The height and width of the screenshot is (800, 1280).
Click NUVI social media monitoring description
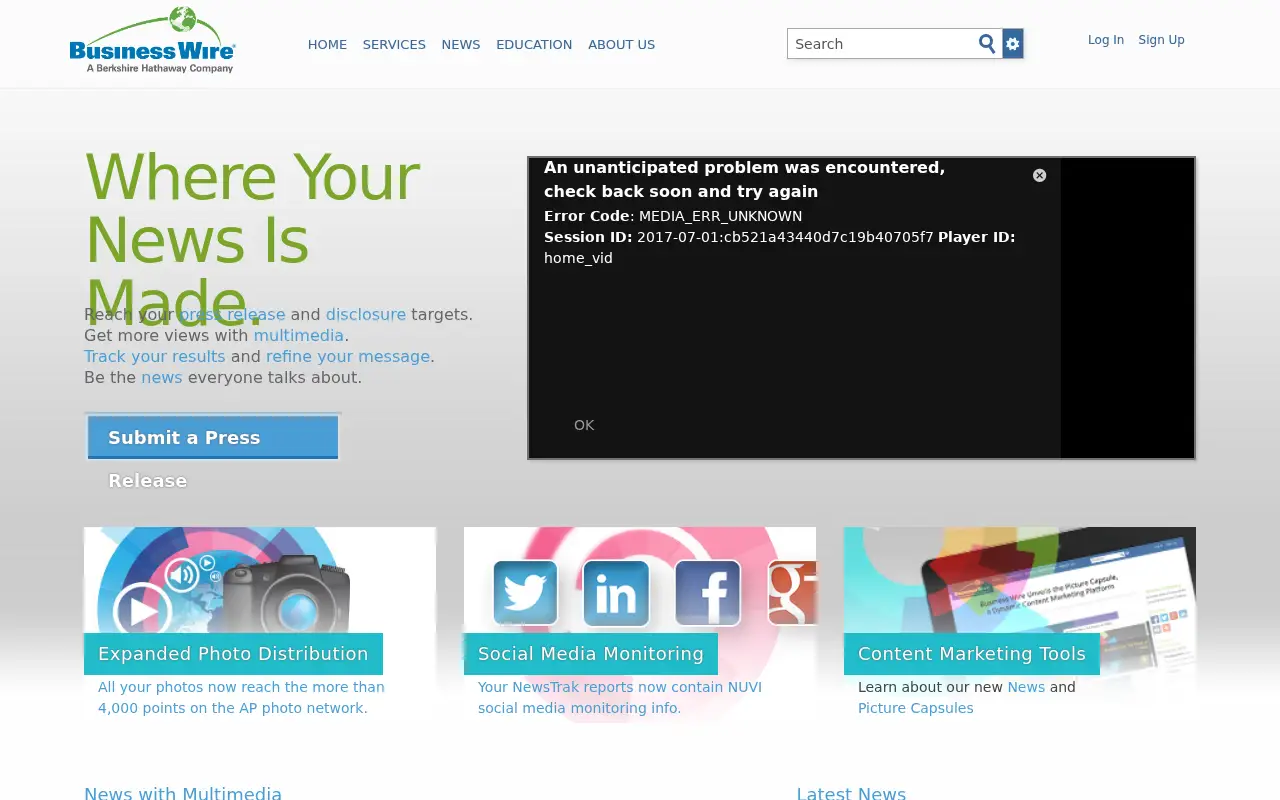coord(620,698)
